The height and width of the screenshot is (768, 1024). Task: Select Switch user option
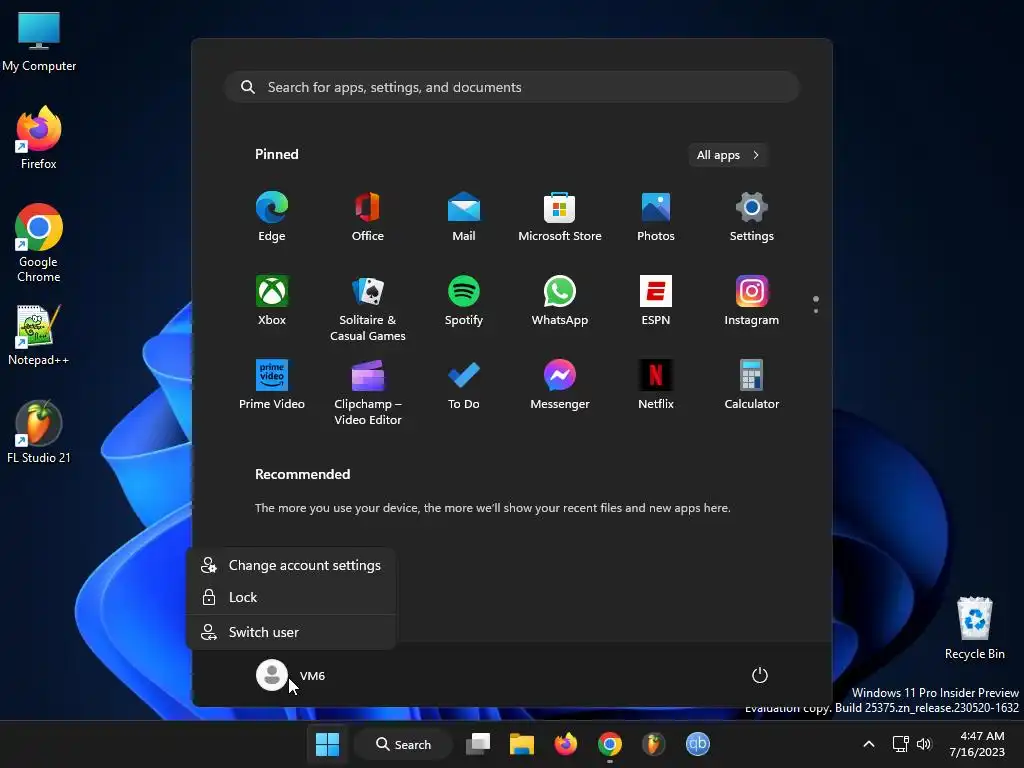coord(291,632)
